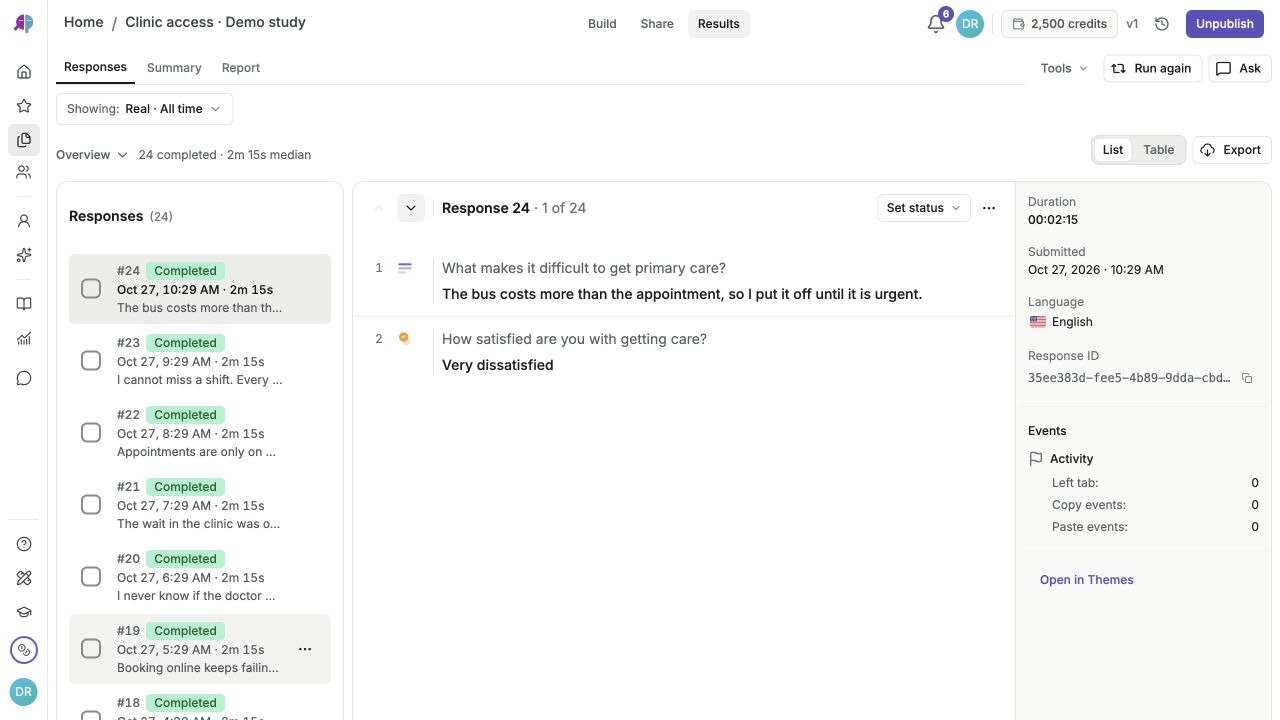Open the home icon in the sidebar

[24, 72]
